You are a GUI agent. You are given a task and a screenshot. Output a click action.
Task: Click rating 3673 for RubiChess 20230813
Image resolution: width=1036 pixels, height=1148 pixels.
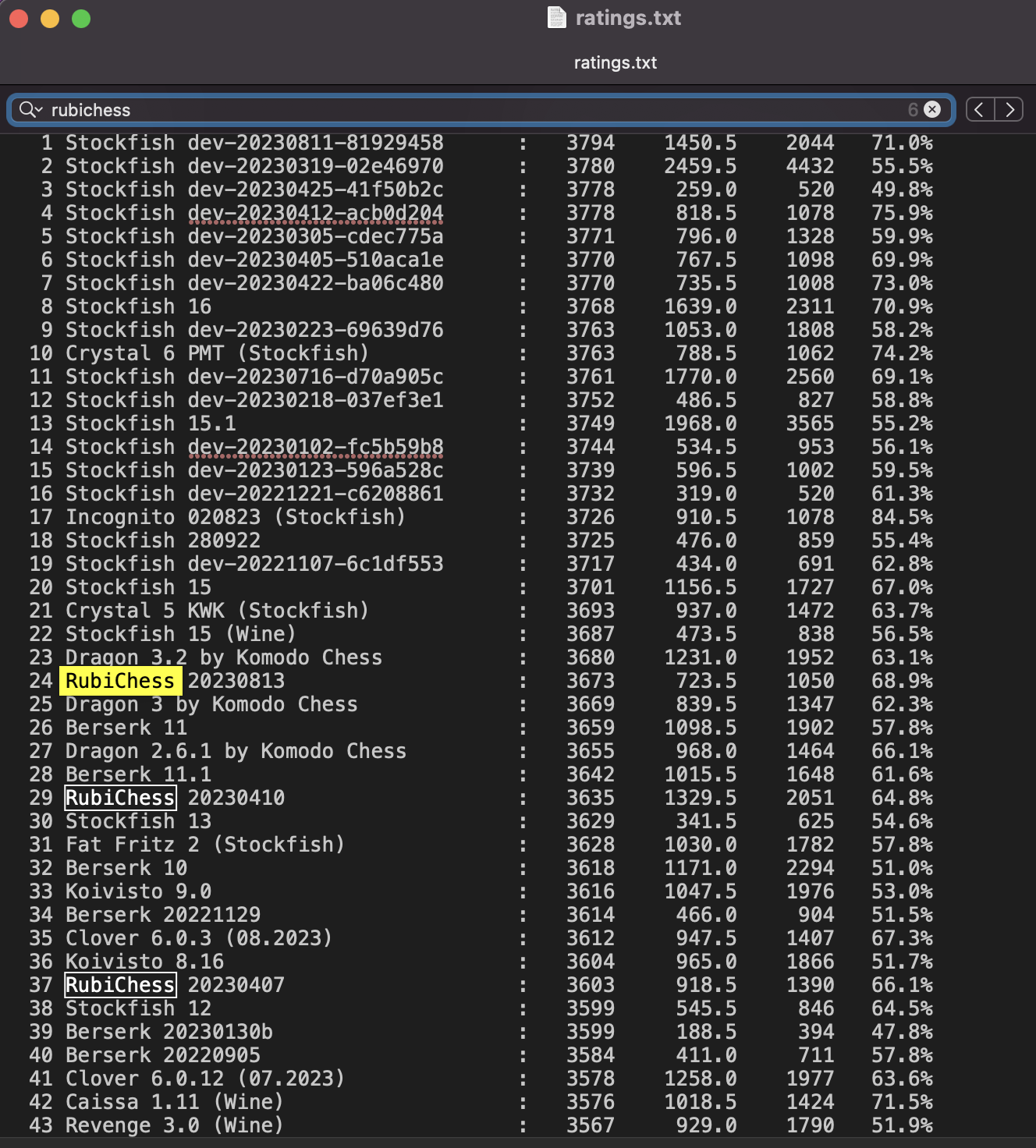coord(591,681)
